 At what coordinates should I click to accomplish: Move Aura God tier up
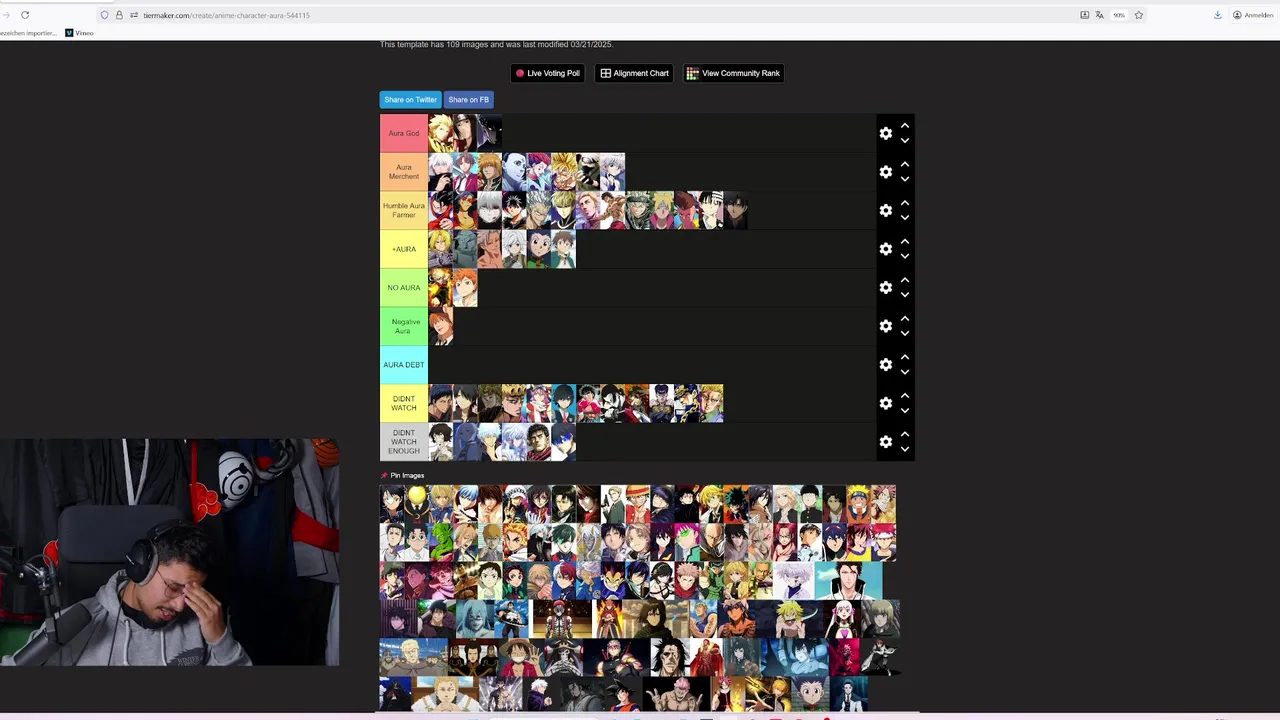[x=904, y=126]
